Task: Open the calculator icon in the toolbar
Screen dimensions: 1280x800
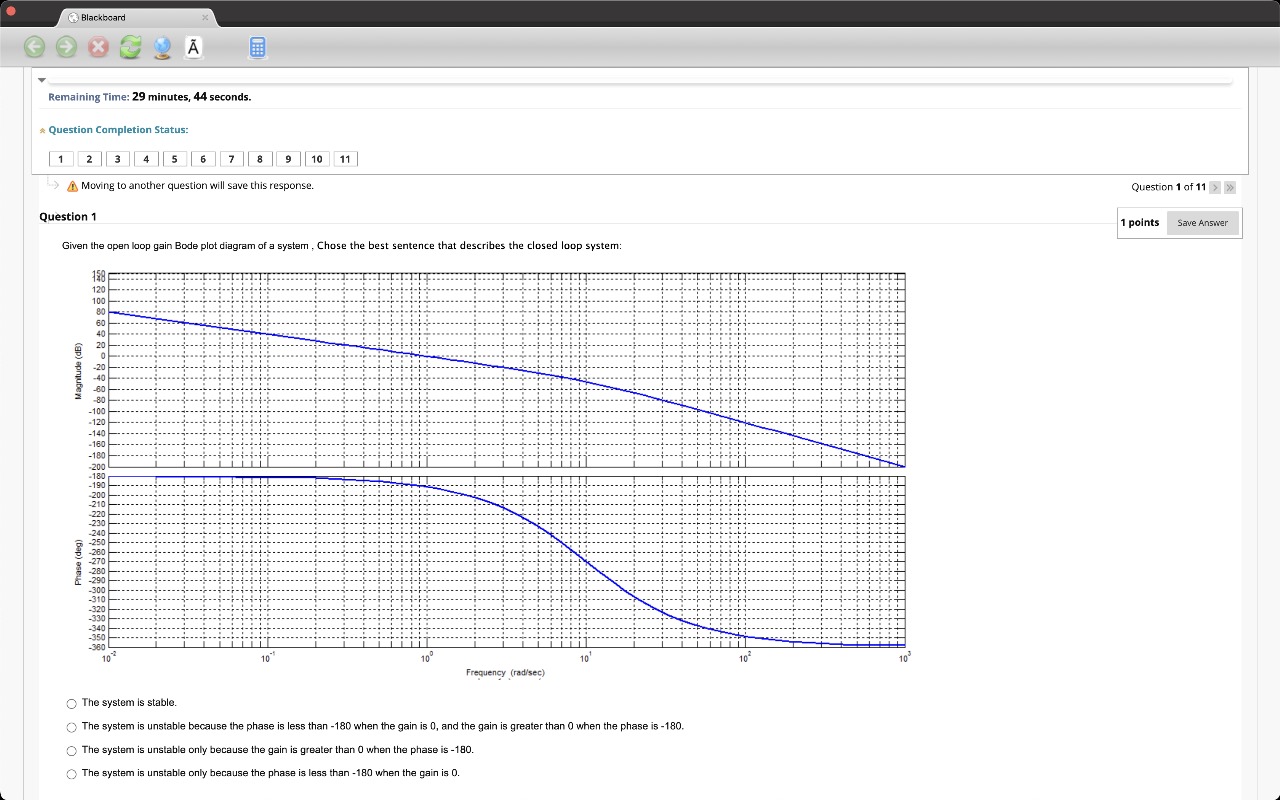Action: pyautogui.click(x=257, y=47)
